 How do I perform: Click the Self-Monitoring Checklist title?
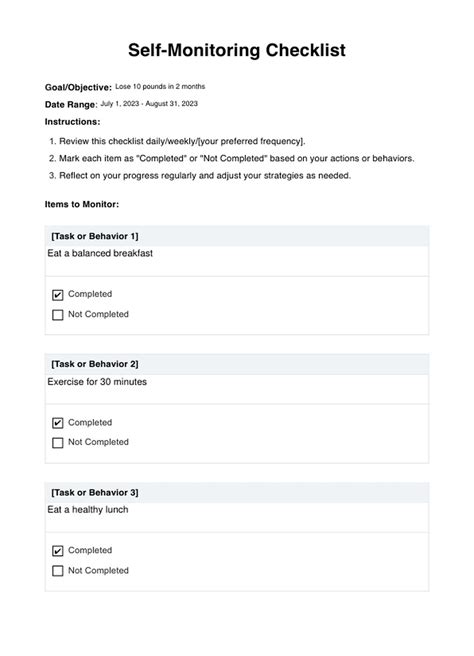point(237,50)
